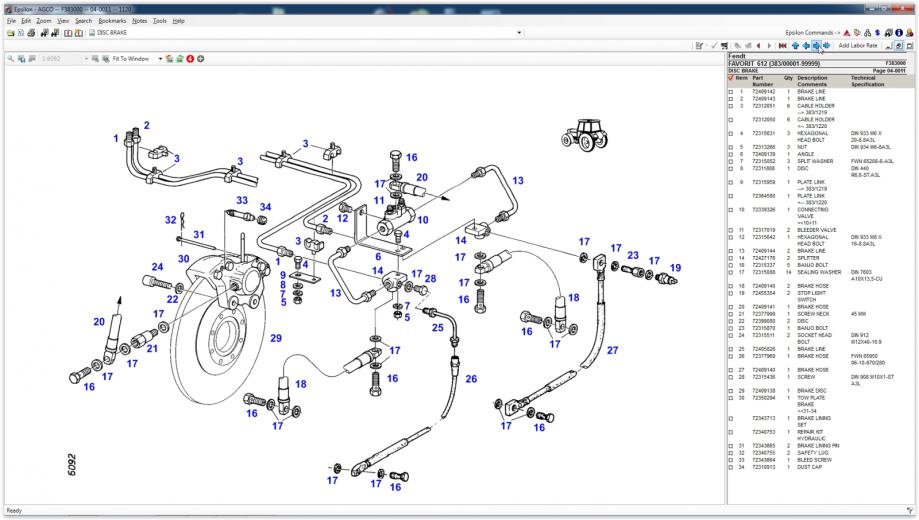Open the Fit To Window zoom dropdown
The height and width of the screenshot is (520, 919).
point(159,59)
